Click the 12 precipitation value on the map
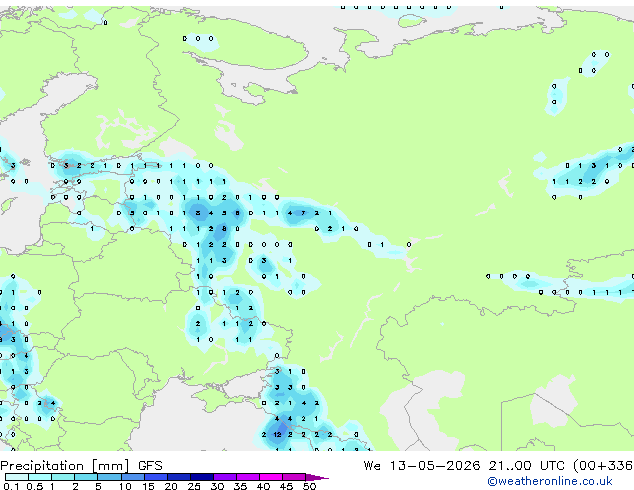The image size is (634, 490). pyautogui.click(x=277, y=435)
